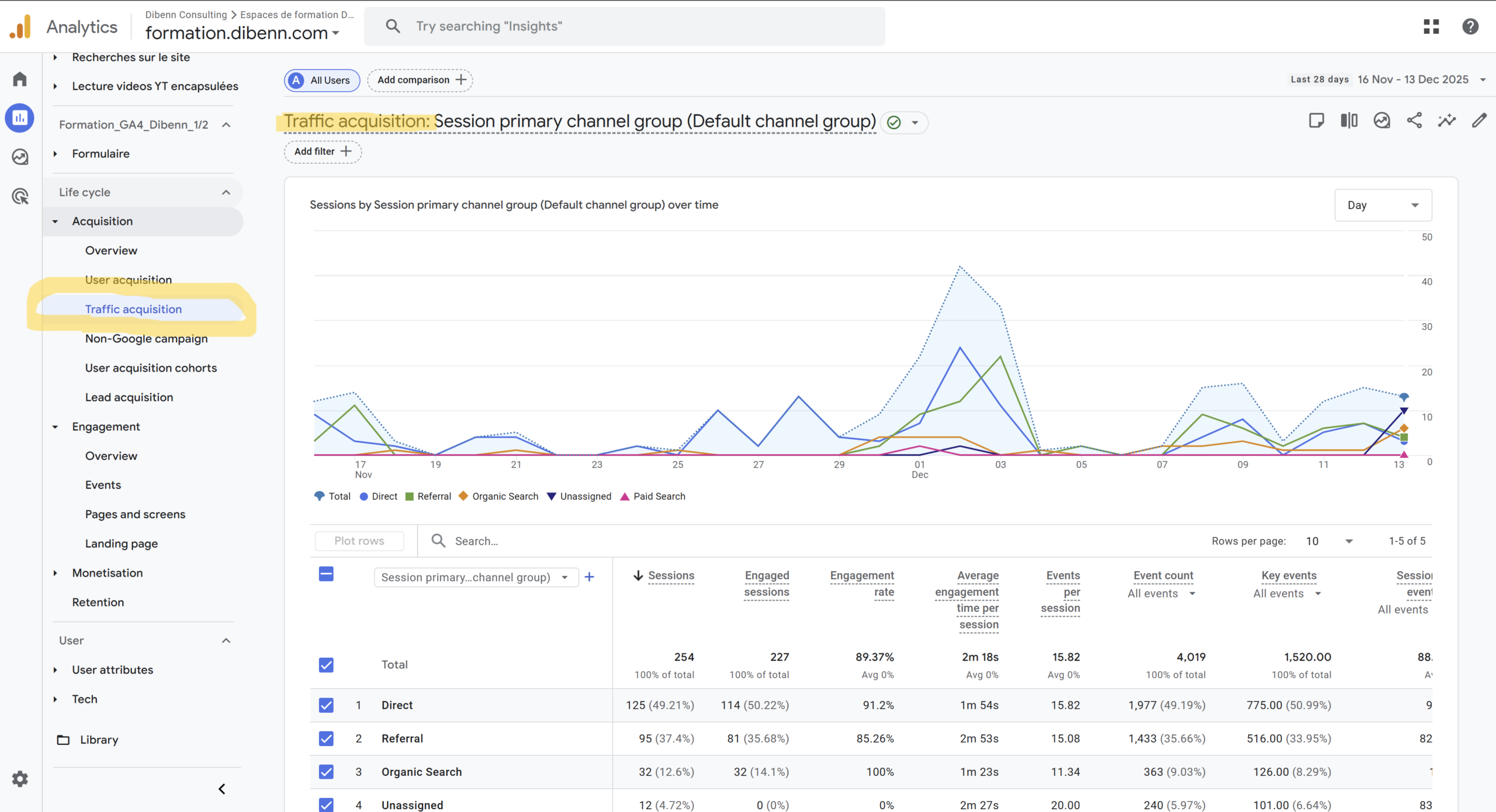Screen dimensions: 1496x812
Task: Open the Advertising icon in left rail
Action: pyautogui.click(x=20, y=196)
